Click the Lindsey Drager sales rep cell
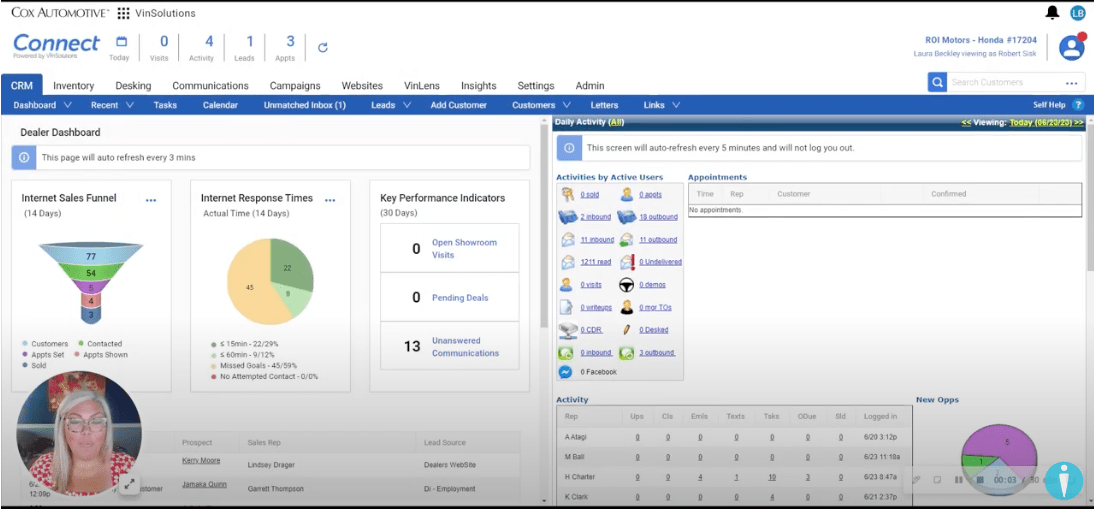This screenshot has width=1094, height=509. tap(272, 465)
